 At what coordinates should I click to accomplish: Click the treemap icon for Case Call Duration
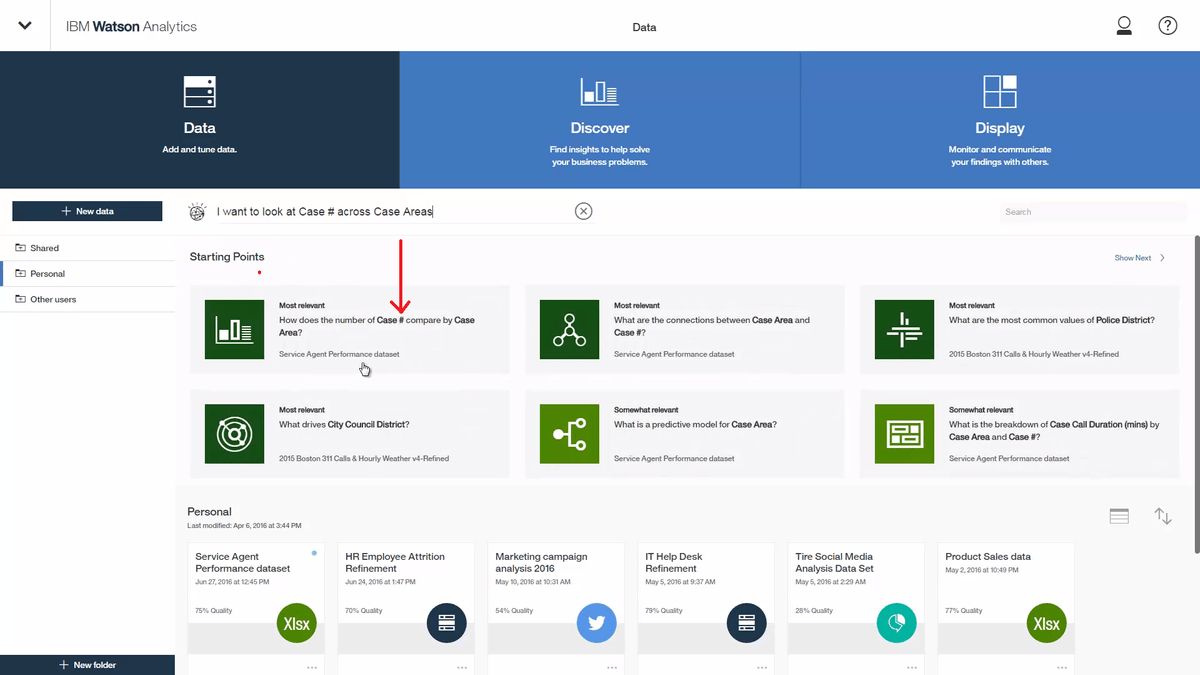tap(905, 434)
